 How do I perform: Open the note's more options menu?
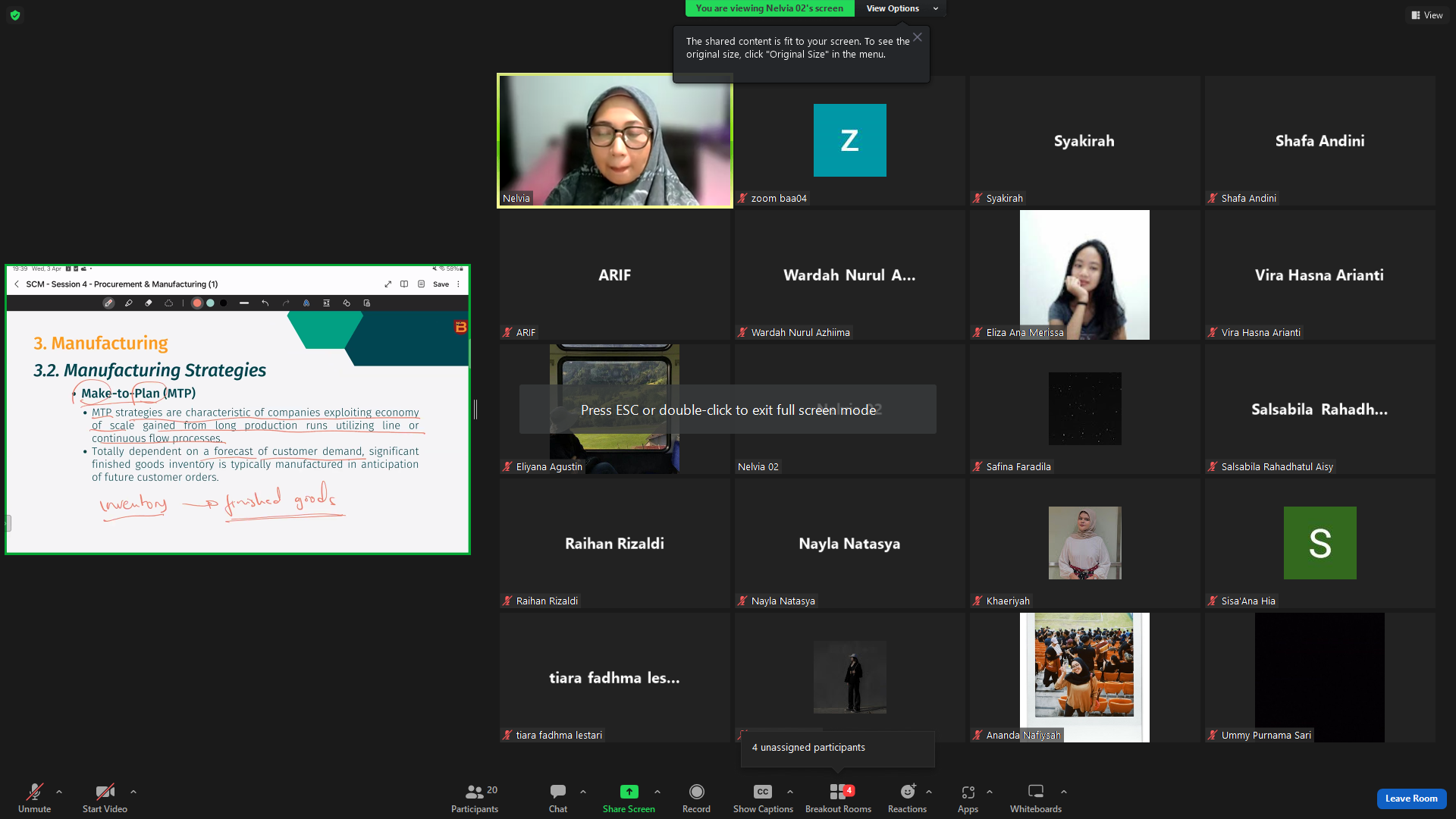coord(458,284)
